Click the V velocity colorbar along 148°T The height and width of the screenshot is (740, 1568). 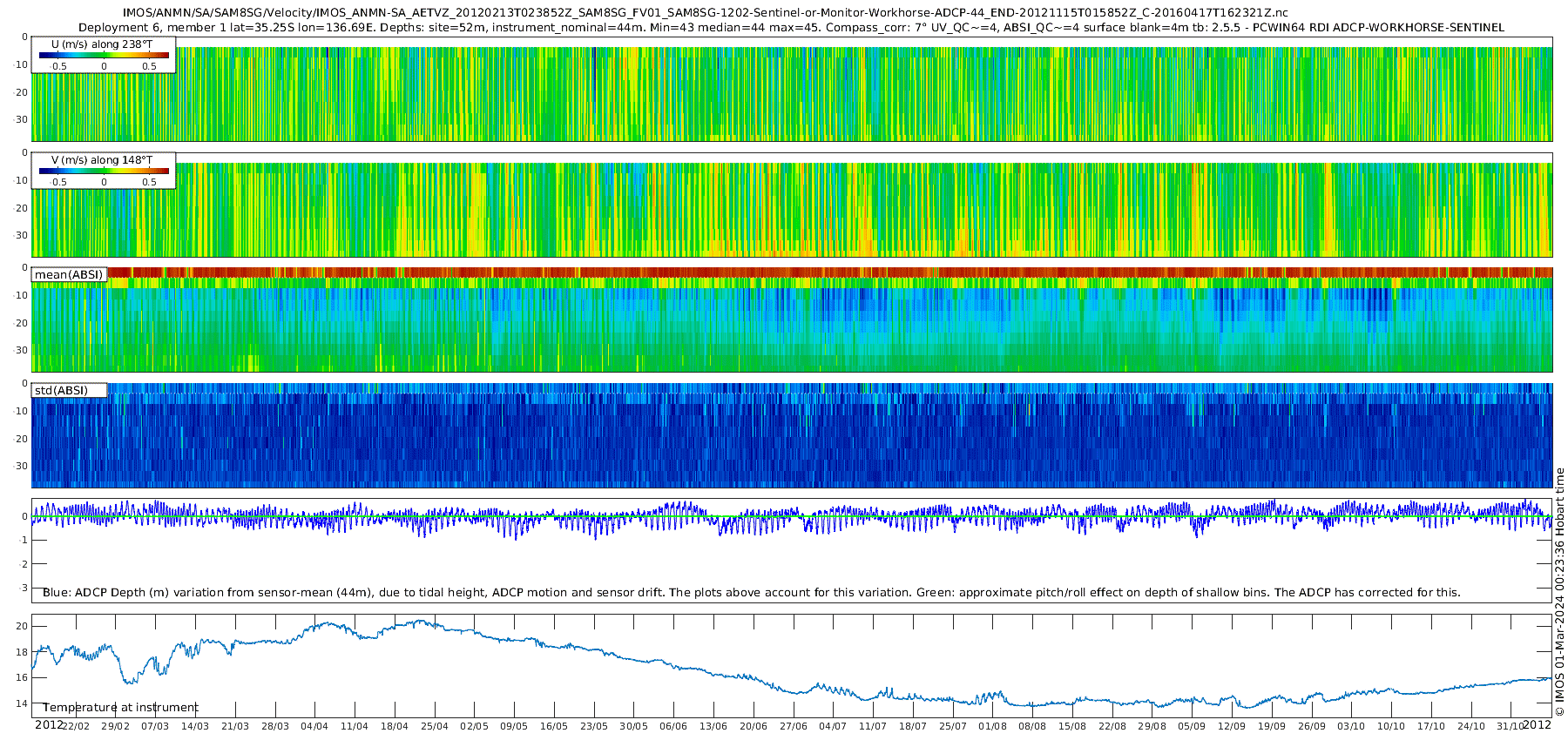click(x=104, y=171)
